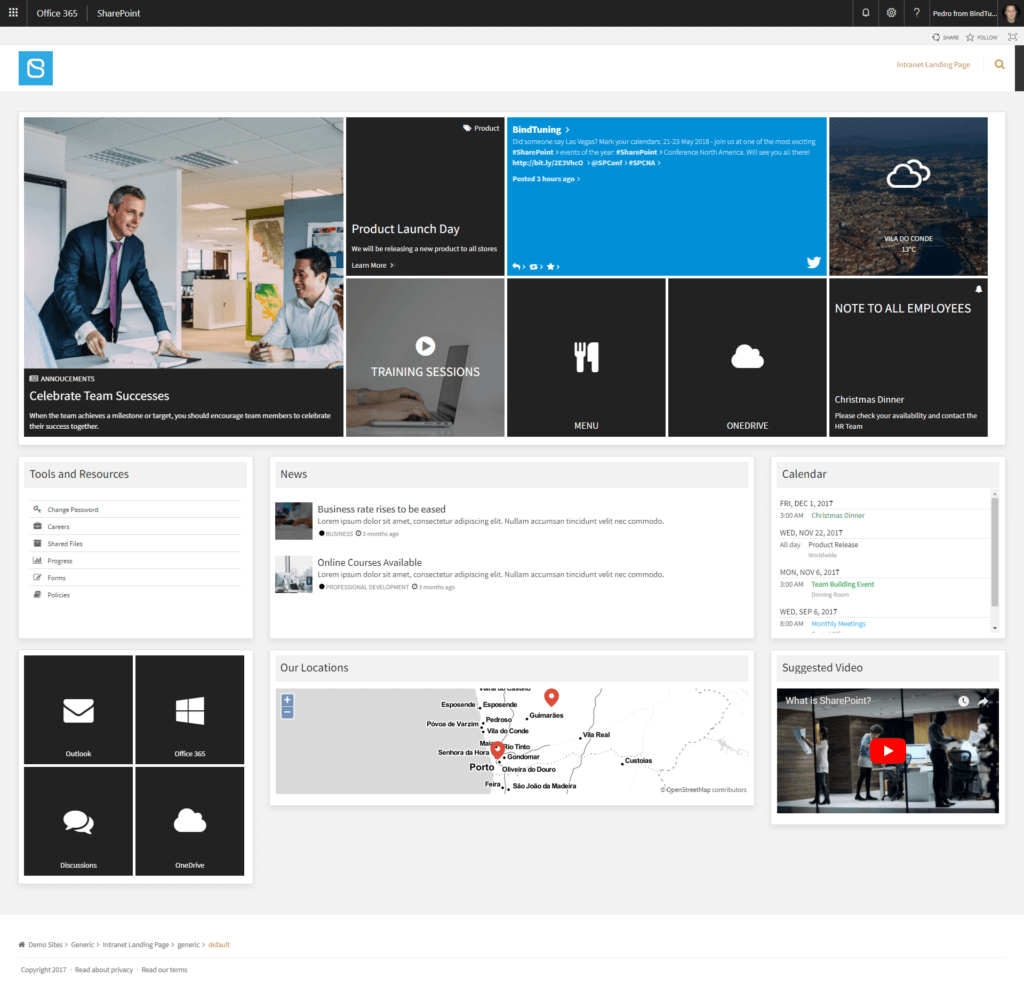
Task: Open Shared Files link
Action: pos(65,544)
